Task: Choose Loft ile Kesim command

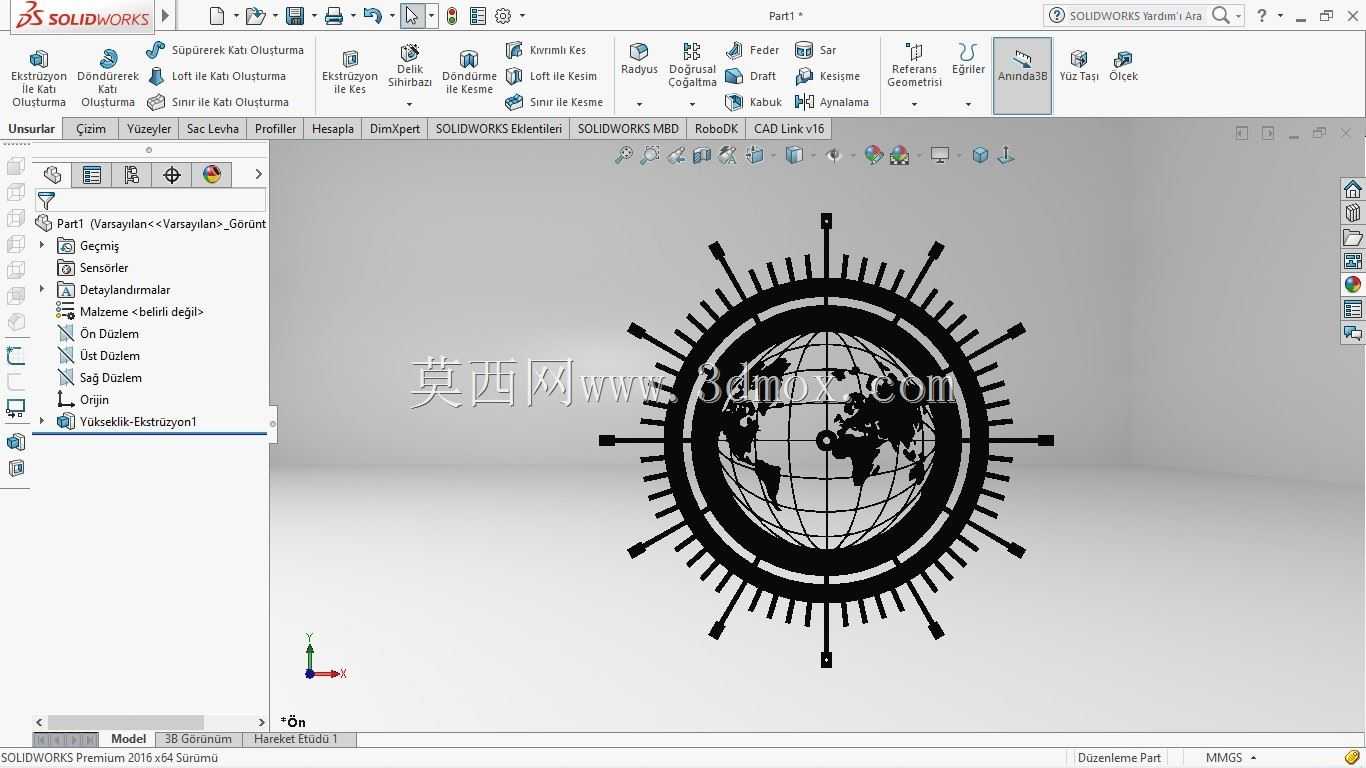Action: click(x=551, y=76)
